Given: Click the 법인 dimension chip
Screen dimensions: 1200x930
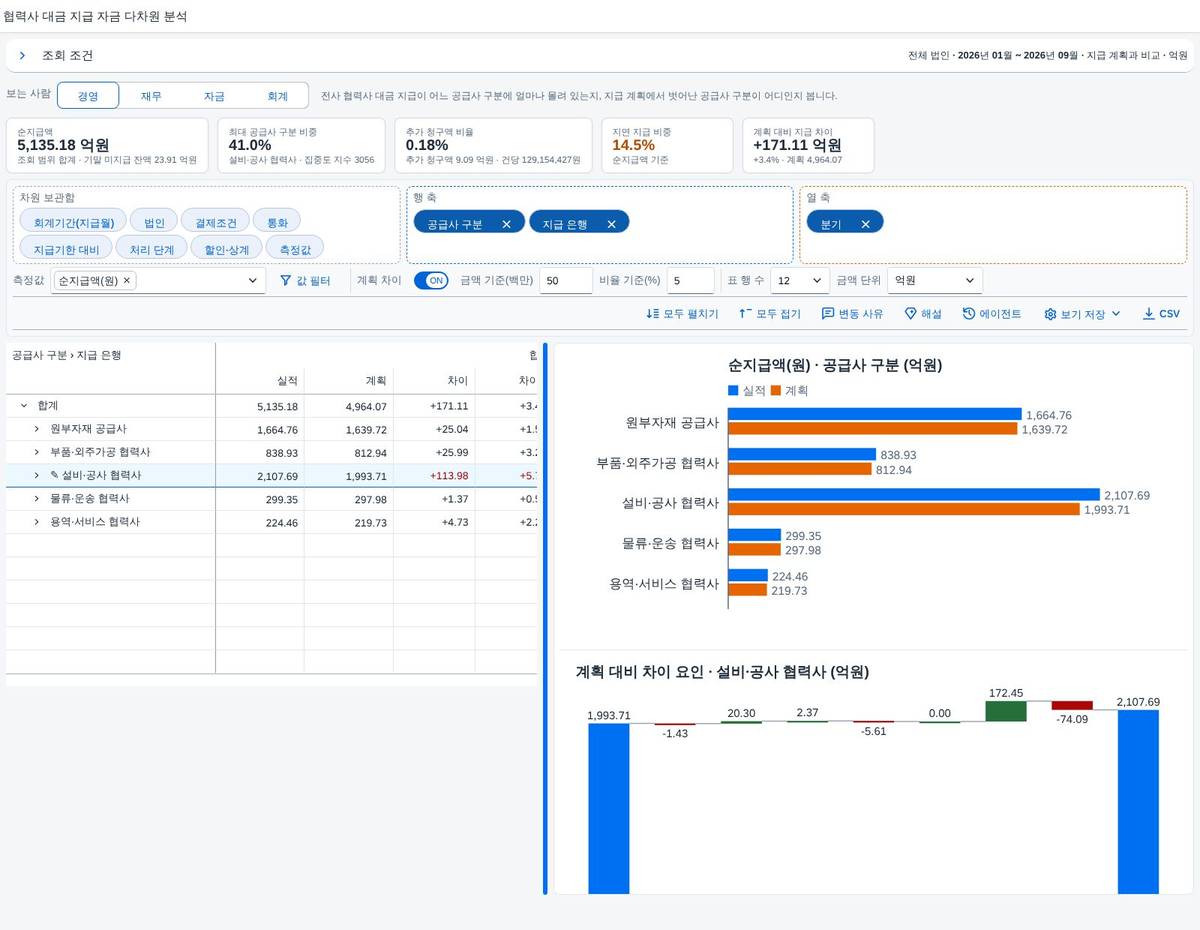Looking at the screenshot, I should pos(154,222).
